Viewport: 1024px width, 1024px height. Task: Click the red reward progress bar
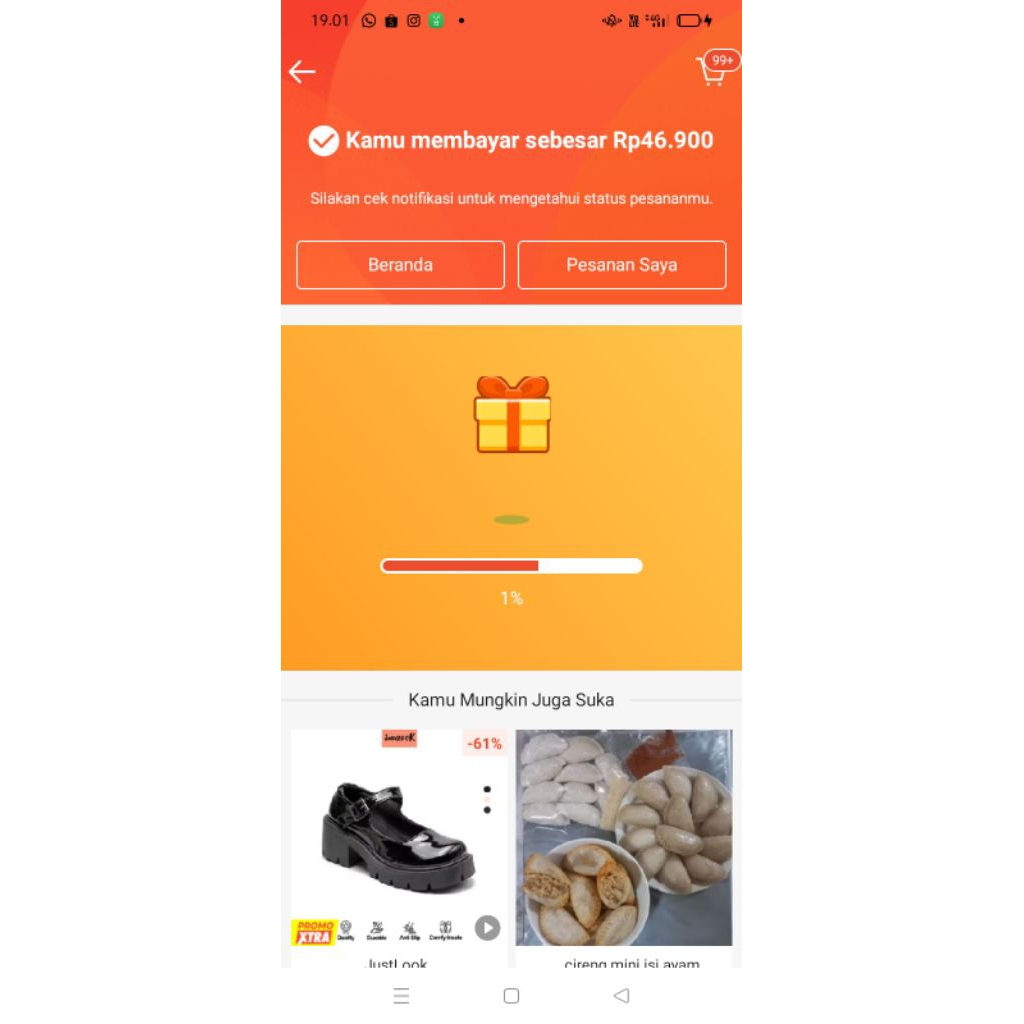pyautogui.click(x=511, y=566)
